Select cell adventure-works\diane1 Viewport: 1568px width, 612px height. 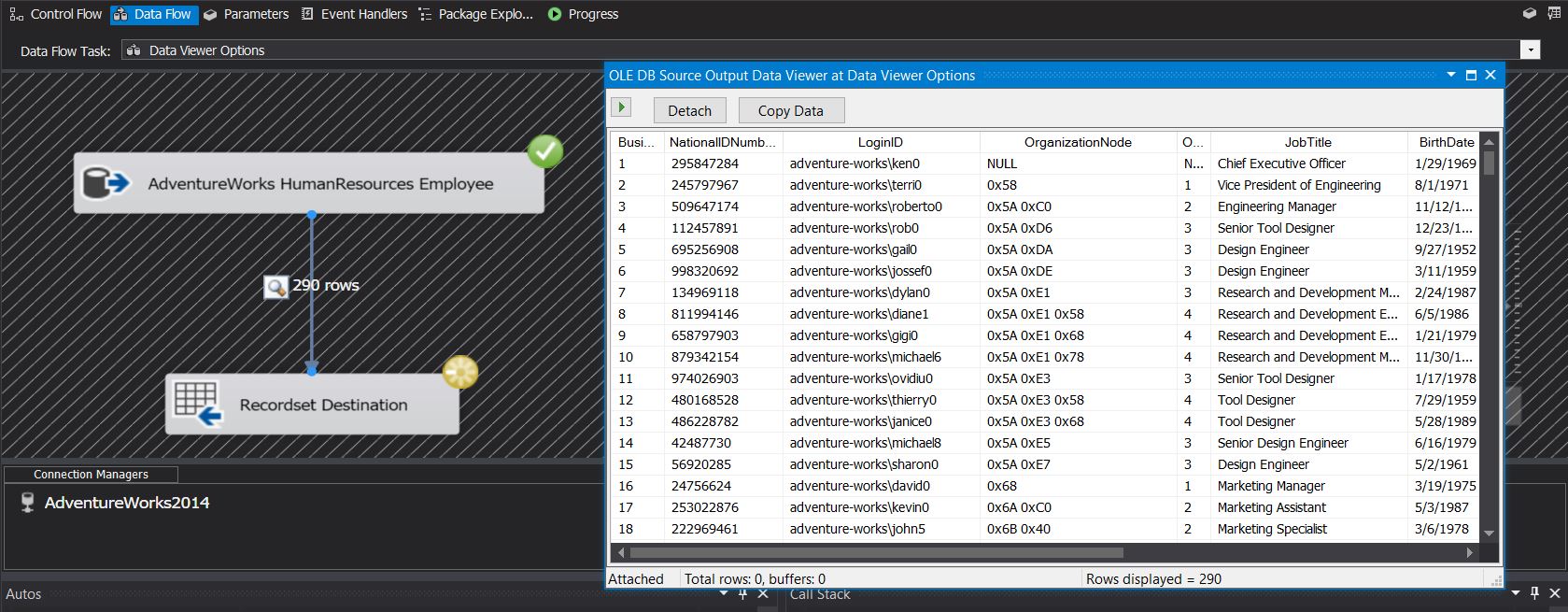pyautogui.click(x=881, y=314)
